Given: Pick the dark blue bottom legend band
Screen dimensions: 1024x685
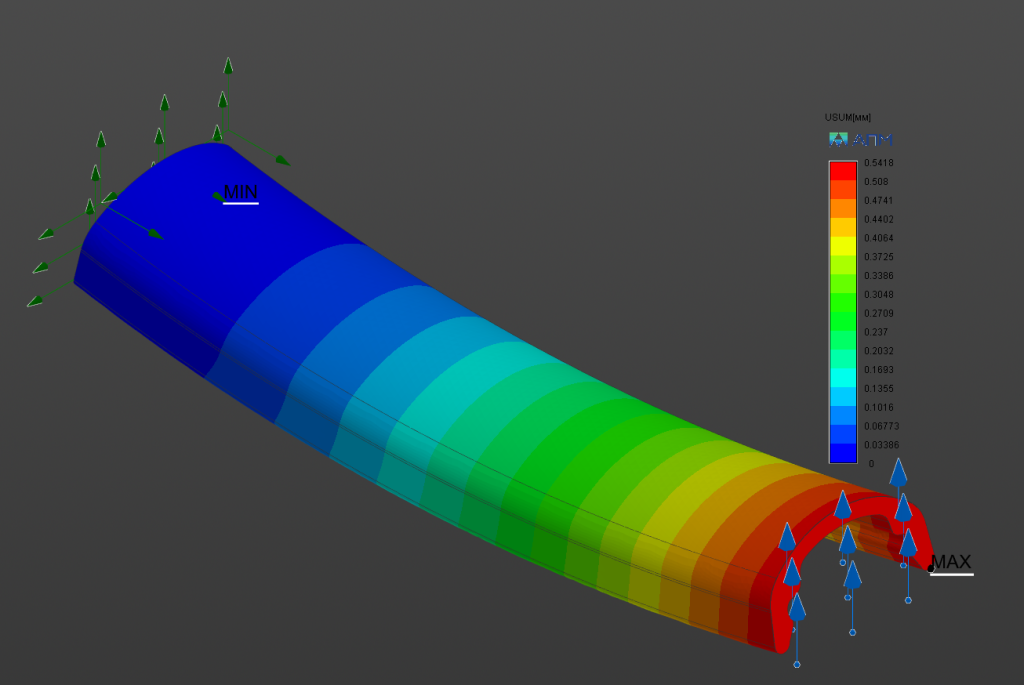Looking at the screenshot, I should pyautogui.click(x=843, y=454).
